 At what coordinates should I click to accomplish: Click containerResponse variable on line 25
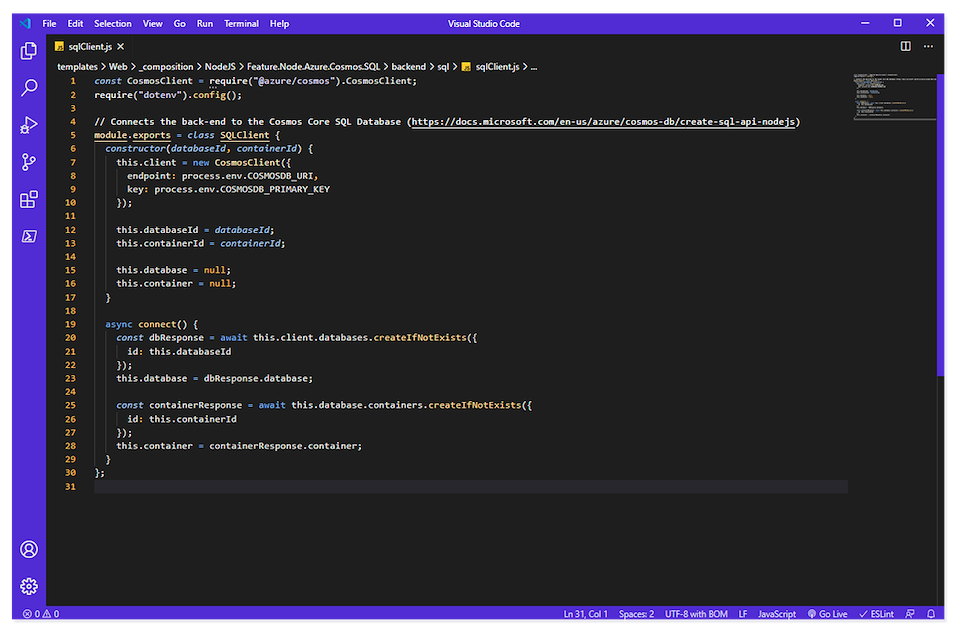point(195,405)
